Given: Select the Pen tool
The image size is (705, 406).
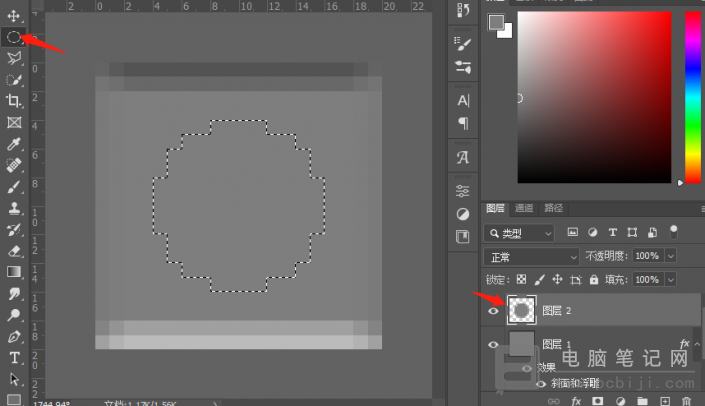Looking at the screenshot, I should [x=13, y=336].
